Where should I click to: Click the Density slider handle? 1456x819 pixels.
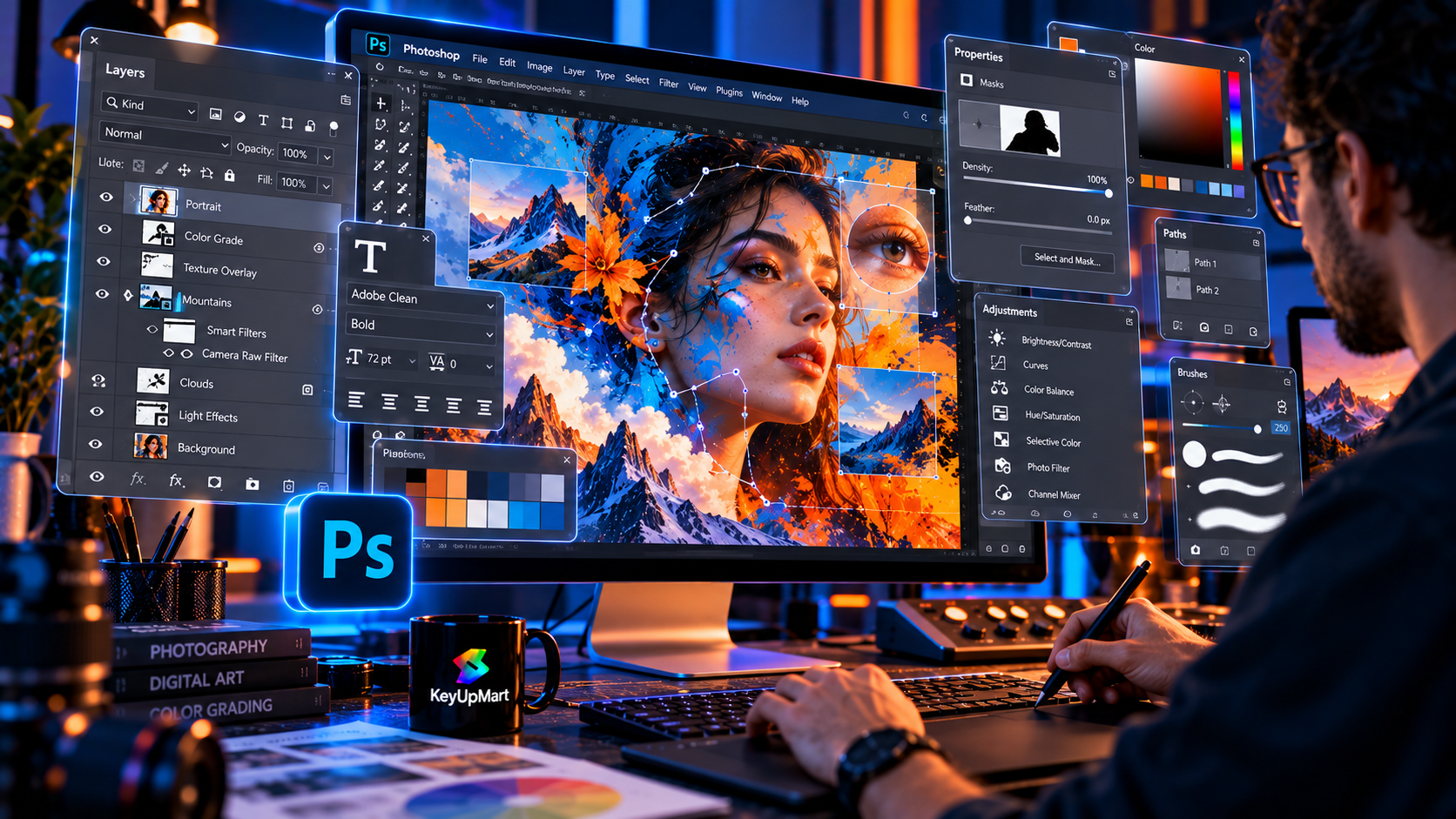coord(1109,193)
